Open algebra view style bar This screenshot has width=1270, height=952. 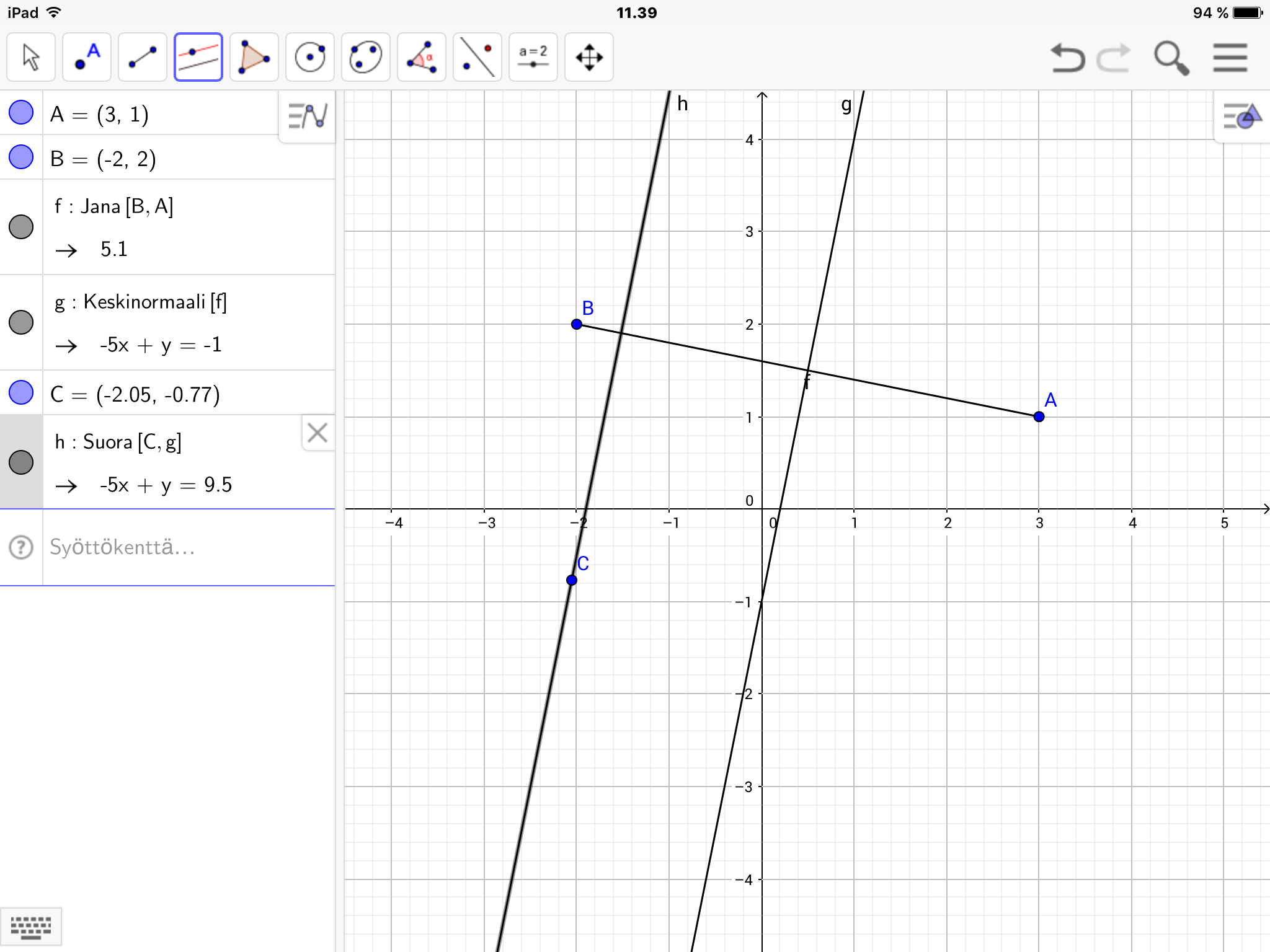pos(308,116)
